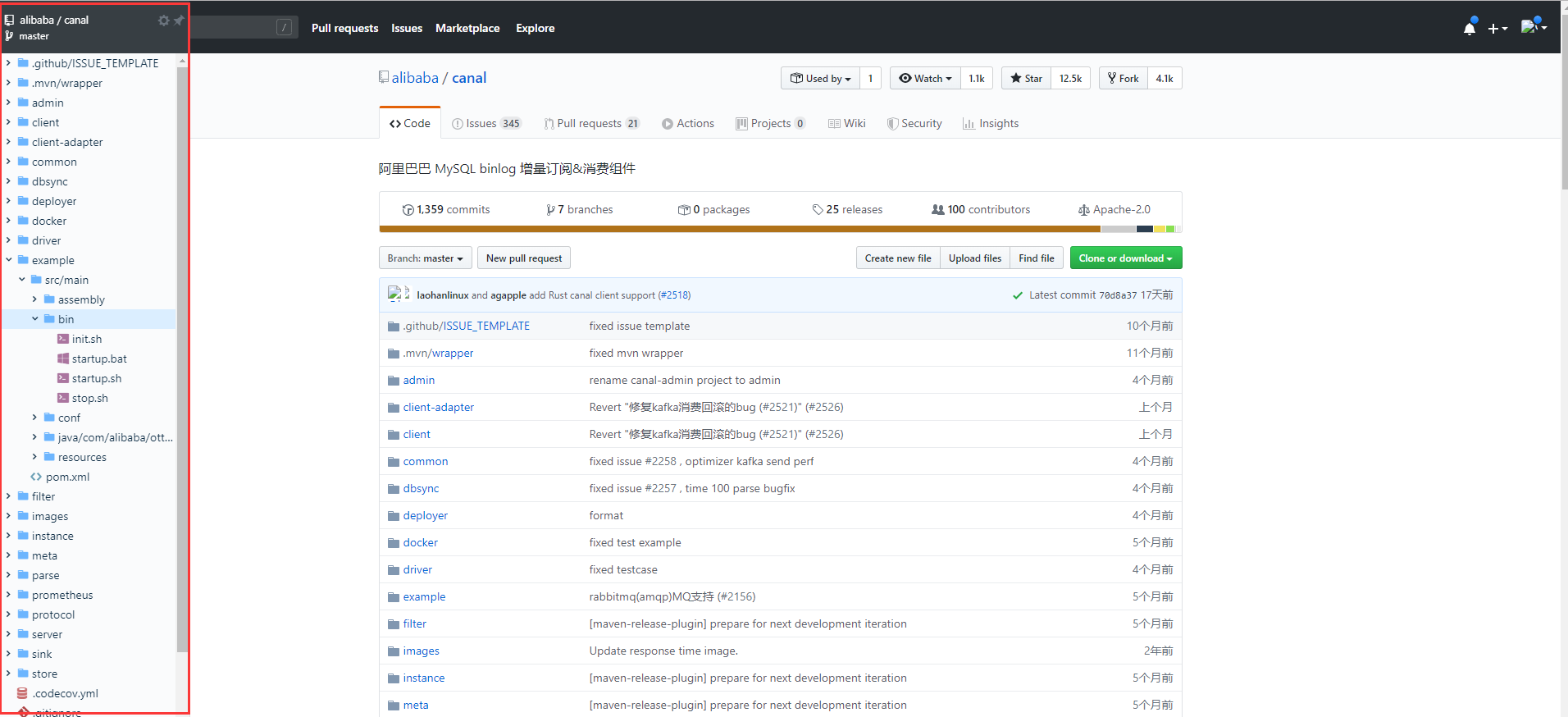Viewport: 1568px width, 717px height.
Task: Click the commits history icon
Action: coord(408,210)
